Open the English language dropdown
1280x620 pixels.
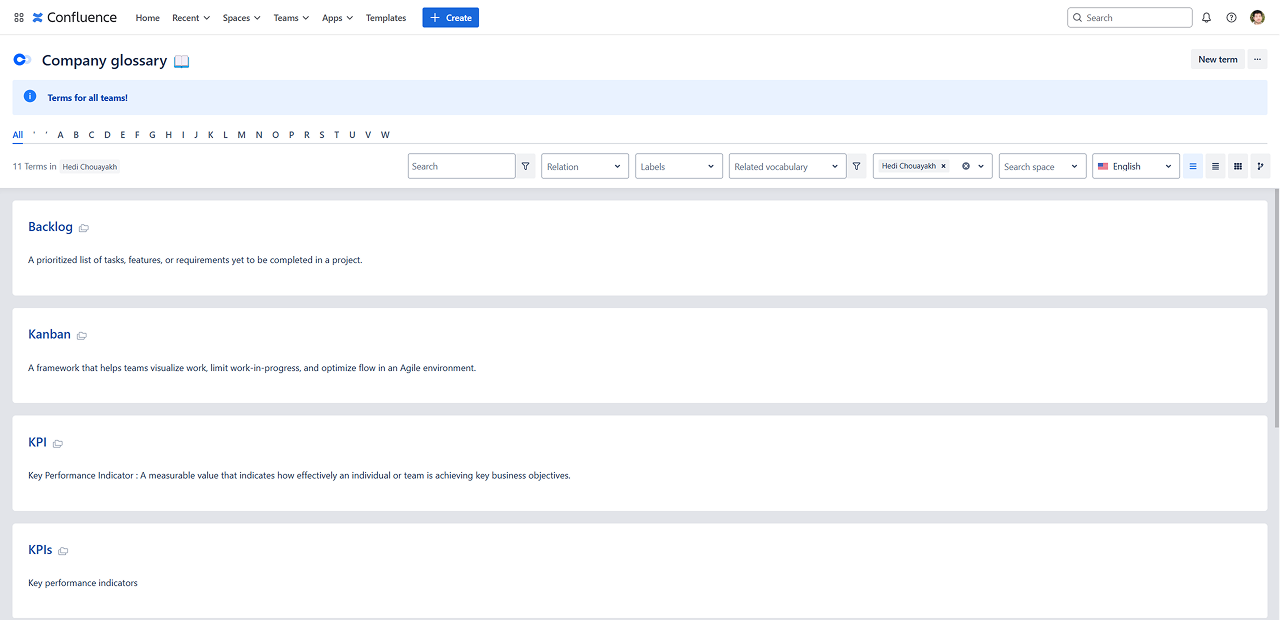[x=1135, y=167]
